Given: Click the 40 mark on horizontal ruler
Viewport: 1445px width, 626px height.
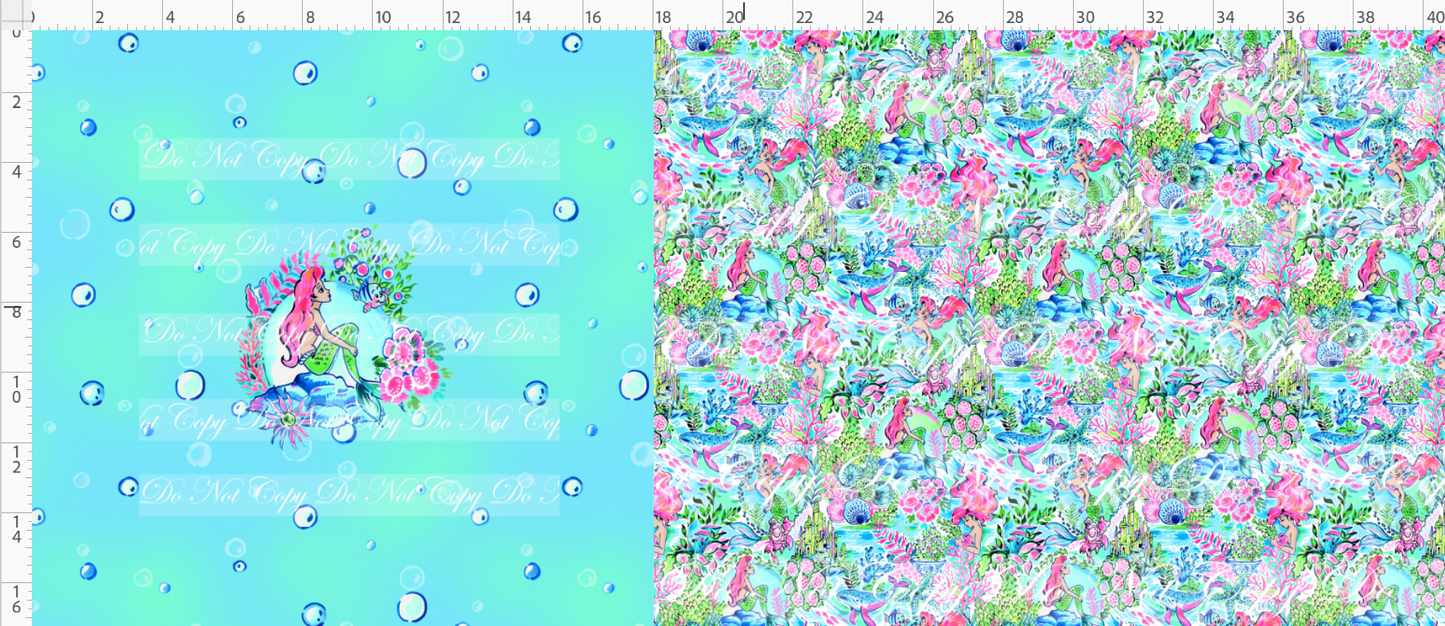Looking at the screenshot, I should 1435,17.
